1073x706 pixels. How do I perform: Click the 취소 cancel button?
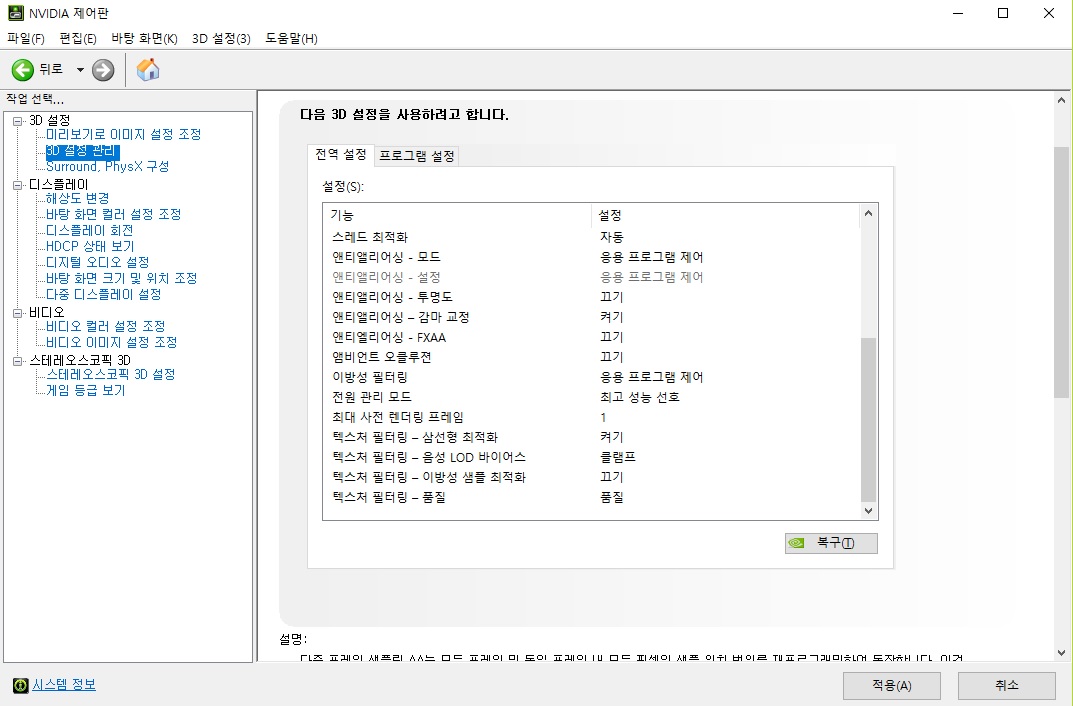tap(1007, 685)
